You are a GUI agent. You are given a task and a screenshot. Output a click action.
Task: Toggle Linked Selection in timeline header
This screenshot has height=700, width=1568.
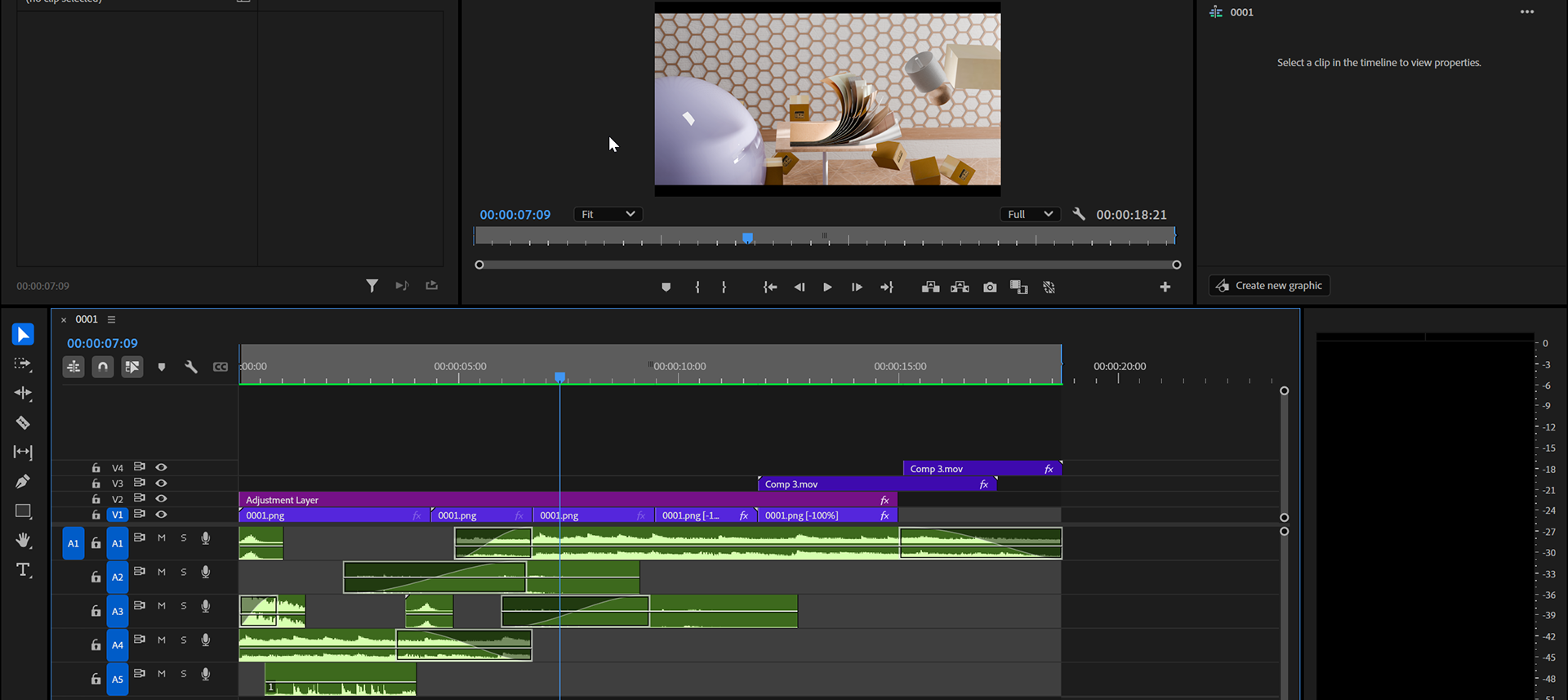pos(132,367)
